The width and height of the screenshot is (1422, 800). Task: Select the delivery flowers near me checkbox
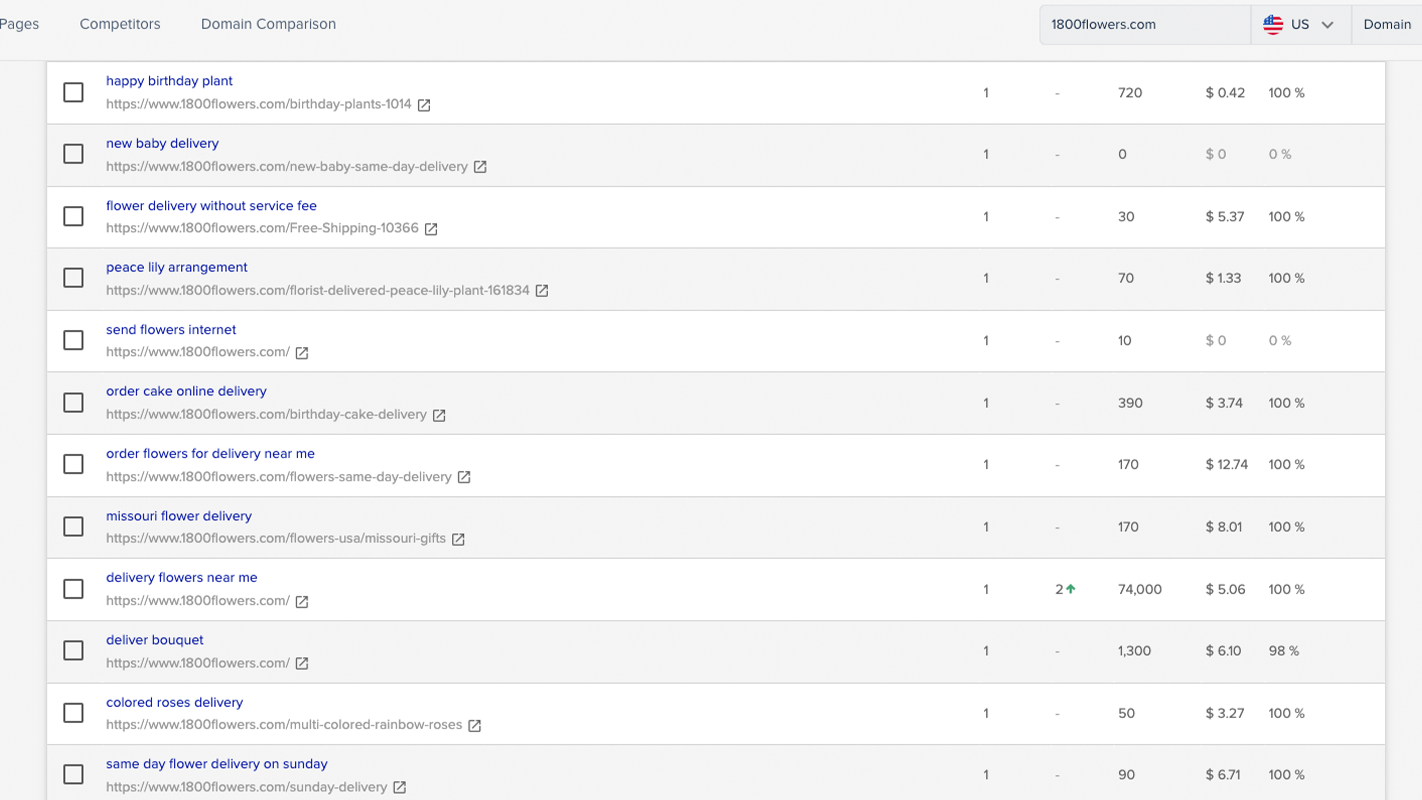73,589
